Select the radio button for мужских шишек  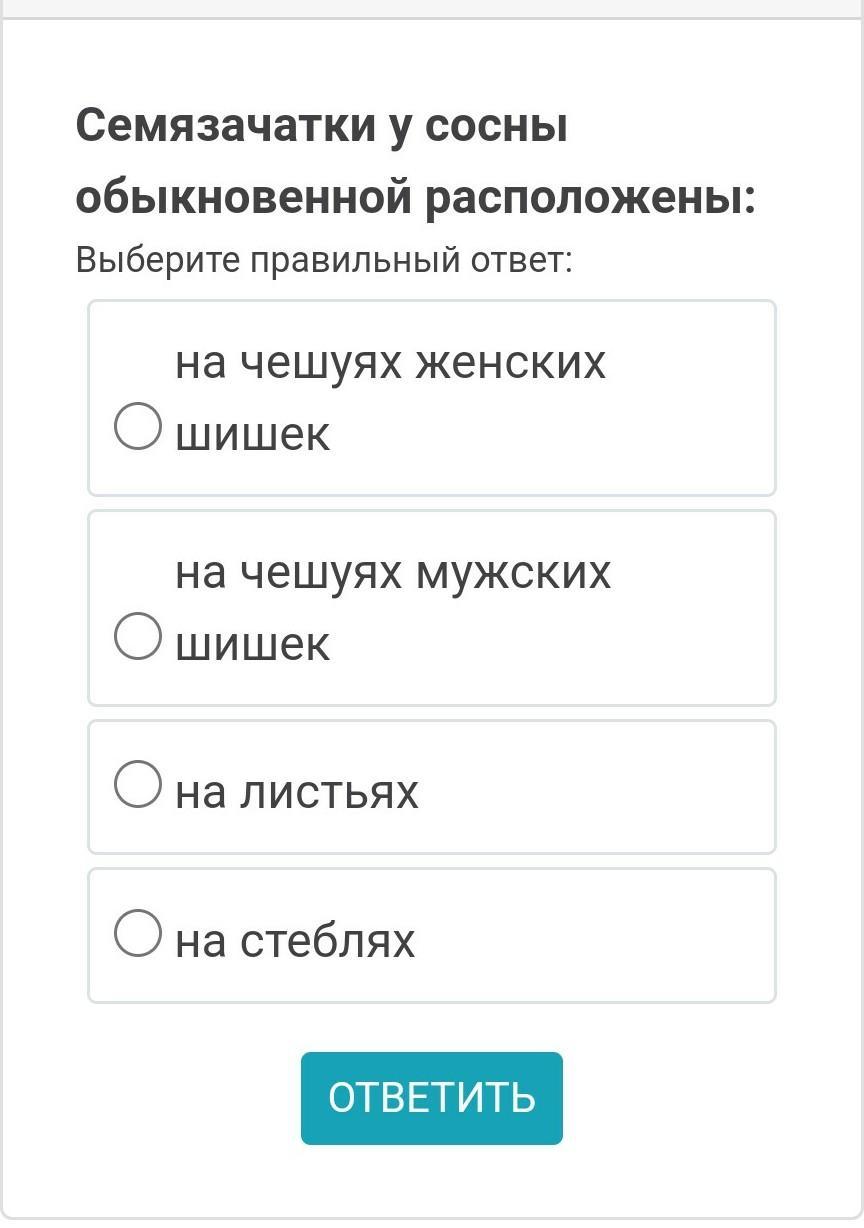(x=137, y=637)
